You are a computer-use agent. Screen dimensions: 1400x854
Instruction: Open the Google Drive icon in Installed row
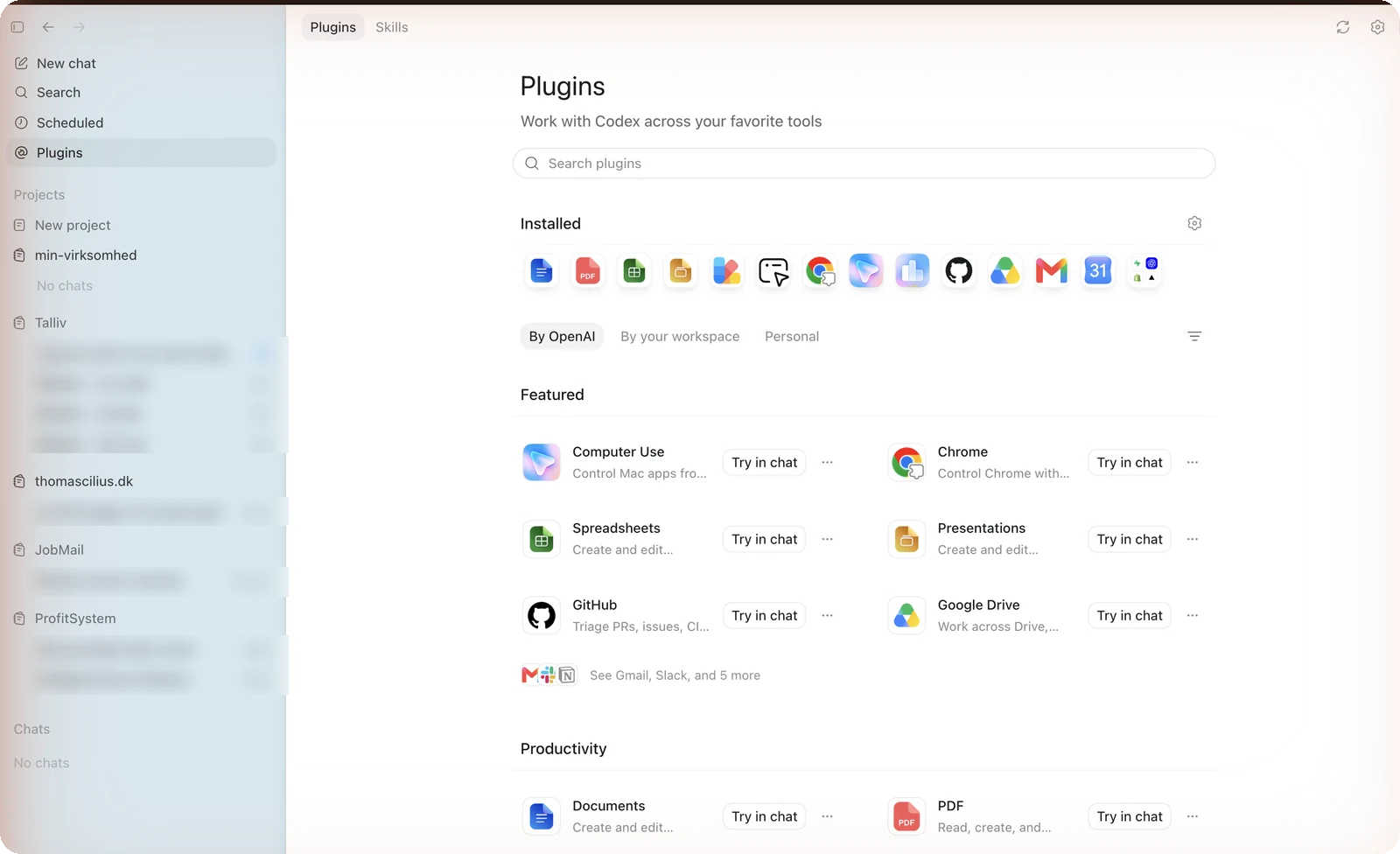(1005, 271)
